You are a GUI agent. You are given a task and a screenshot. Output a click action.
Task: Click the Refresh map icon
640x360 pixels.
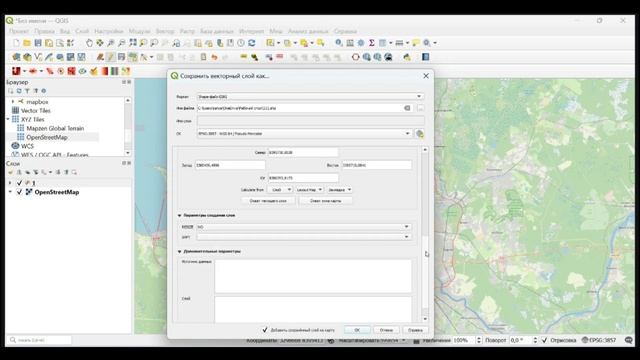[252, 43]
